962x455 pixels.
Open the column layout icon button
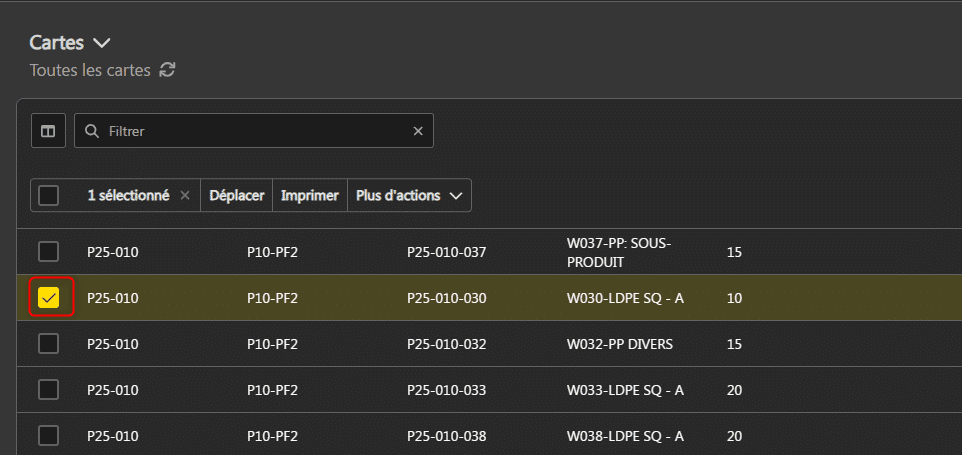[x=48, y=131]
